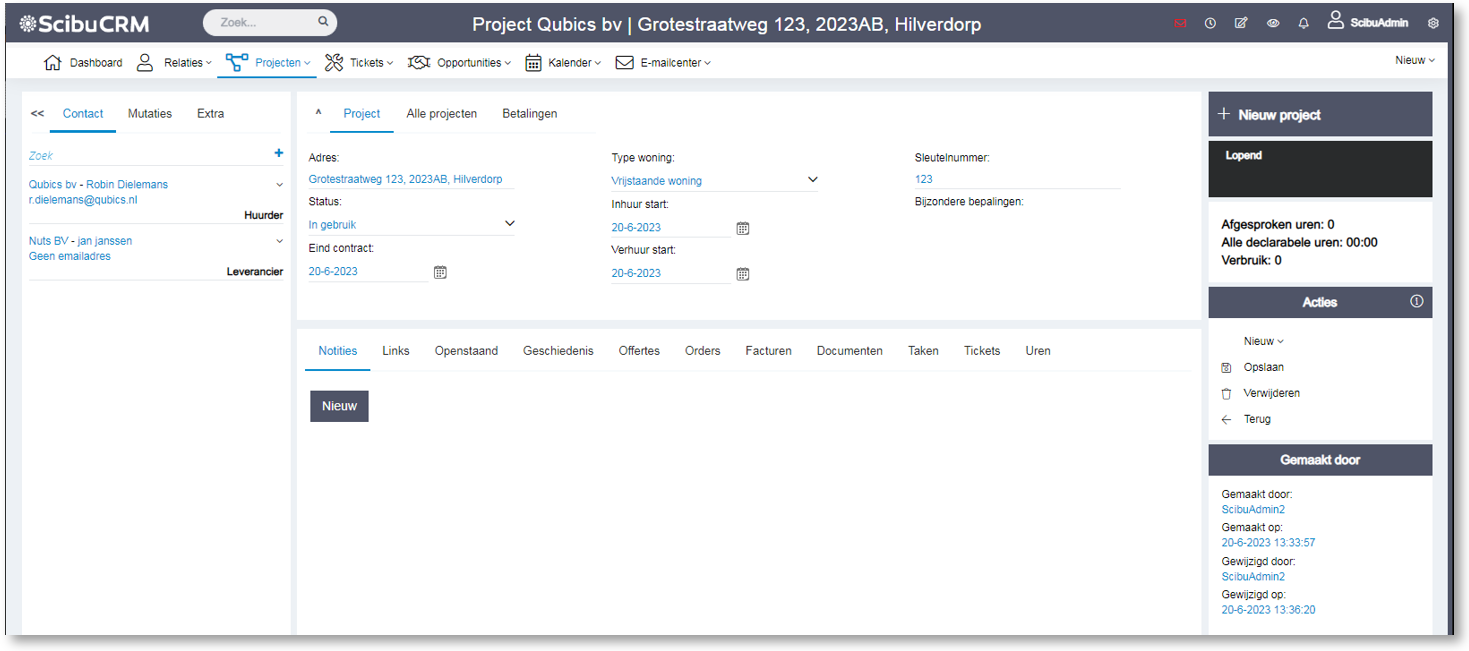Screen dimensions: 1469x651
Task: Open the E-mailcenter menu
Action: pyautogui.click(x=663, y=62)
